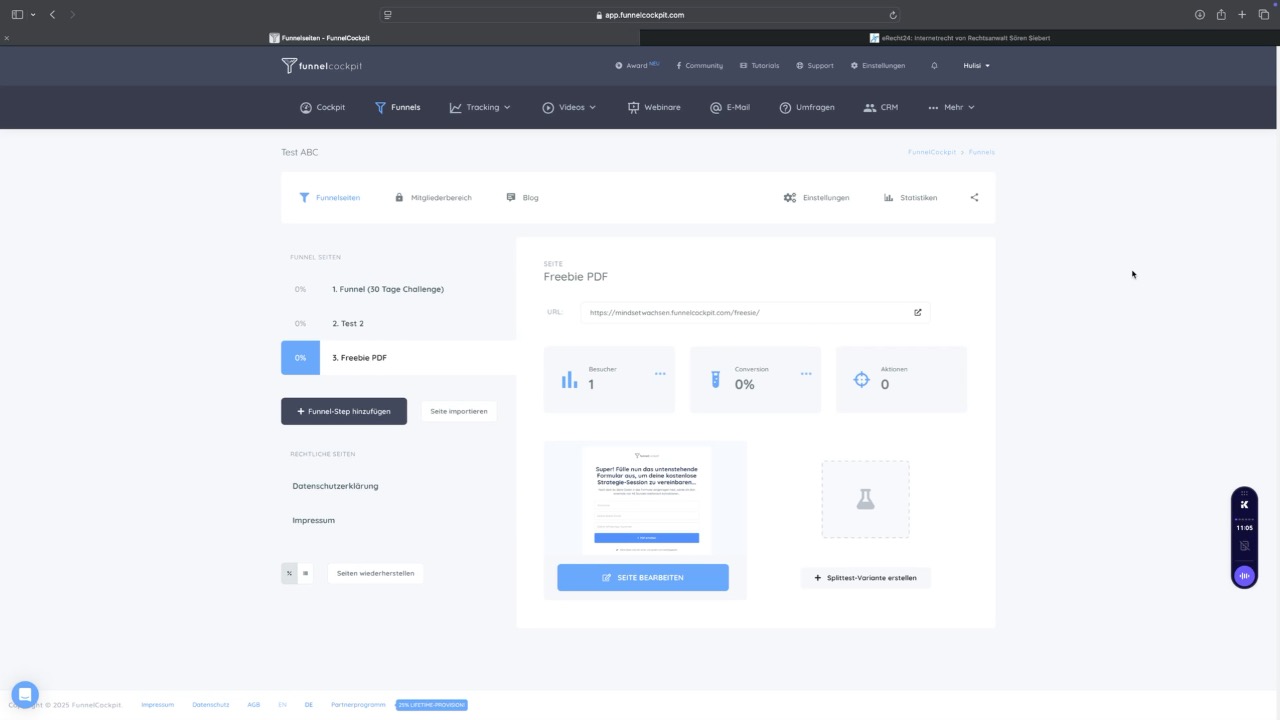Viewport: 1280px width, 720px height.
Task: Click SEITE BEARBEITEN button
Action: coord(643,577)
